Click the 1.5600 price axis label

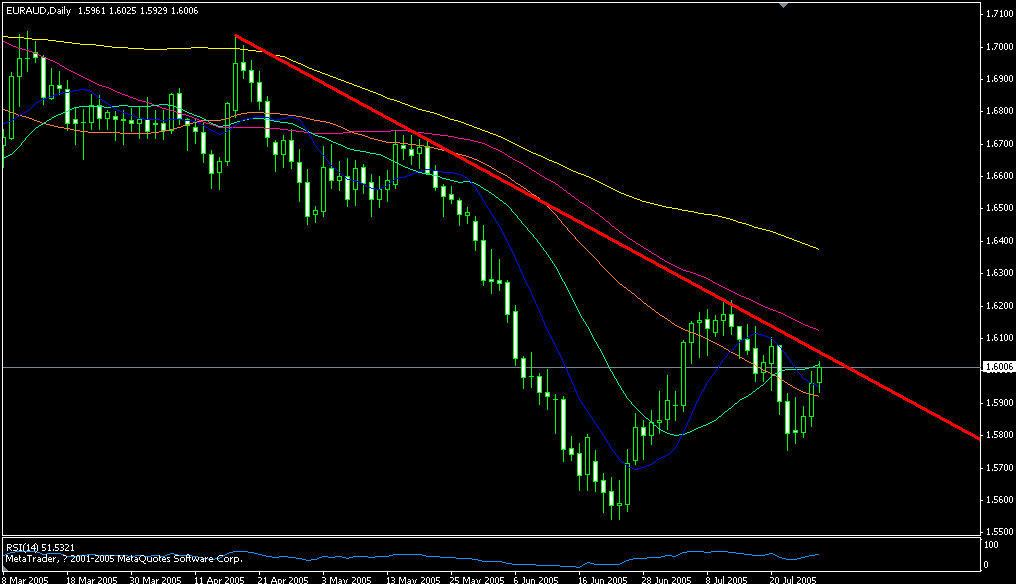coord(999,500)
